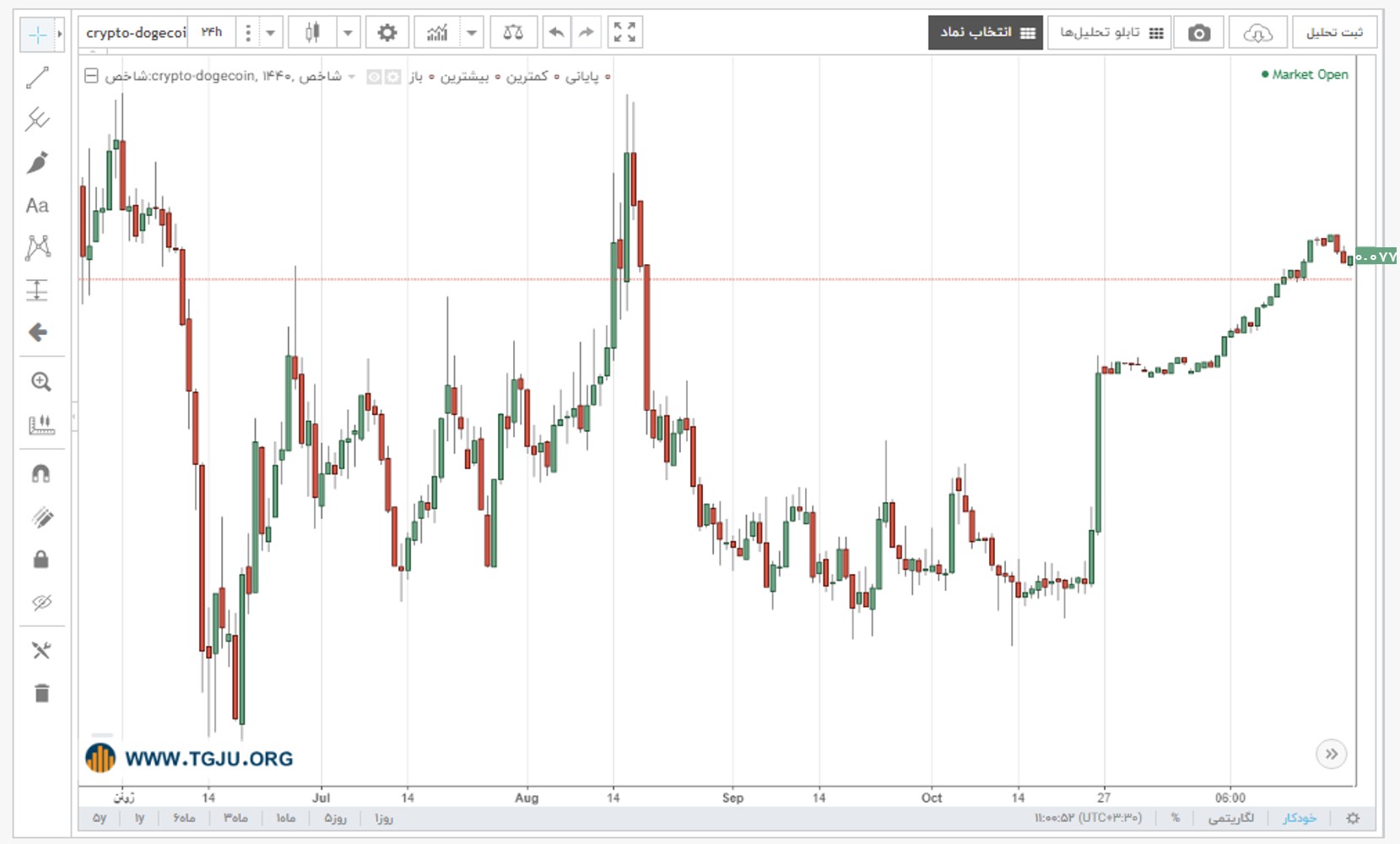The width and height of the screenshot is (1400, 844).
Task: Click the redo arrow
Action: point(586,33)
